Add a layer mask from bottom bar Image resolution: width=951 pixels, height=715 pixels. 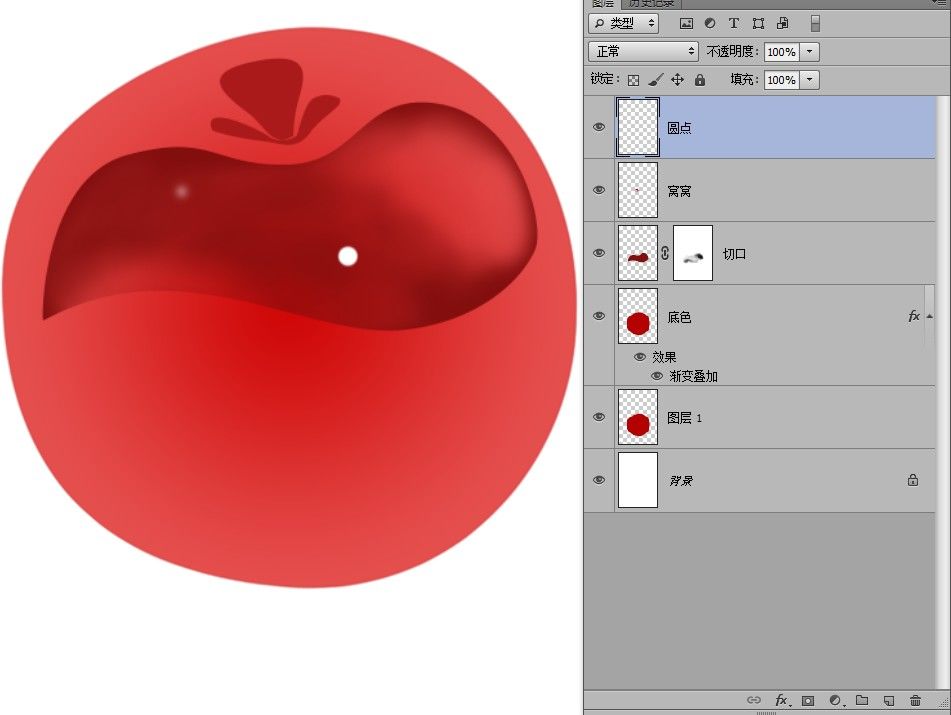pyautogui.click(x=808, y=700)
